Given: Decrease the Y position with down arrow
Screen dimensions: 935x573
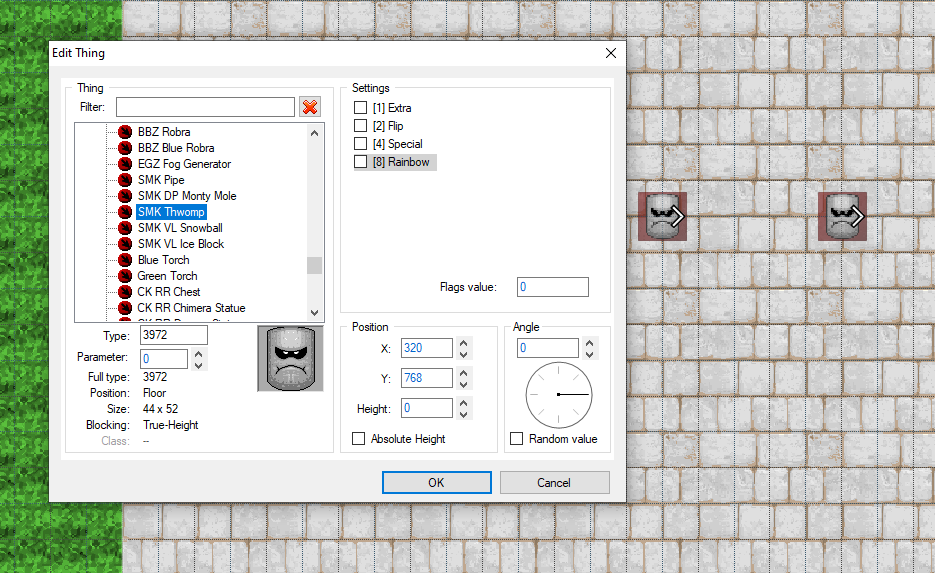Looking at the screenshot, I should [463, 383].
